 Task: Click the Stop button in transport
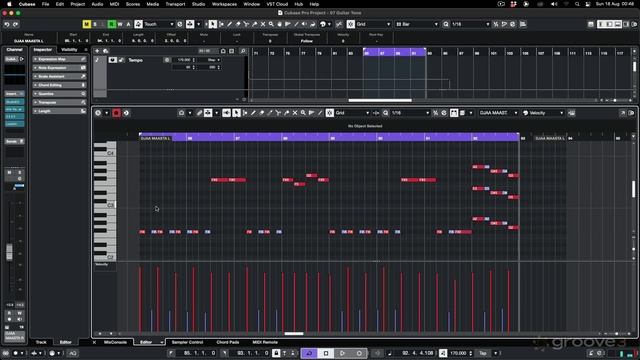(x=326, y=353)
